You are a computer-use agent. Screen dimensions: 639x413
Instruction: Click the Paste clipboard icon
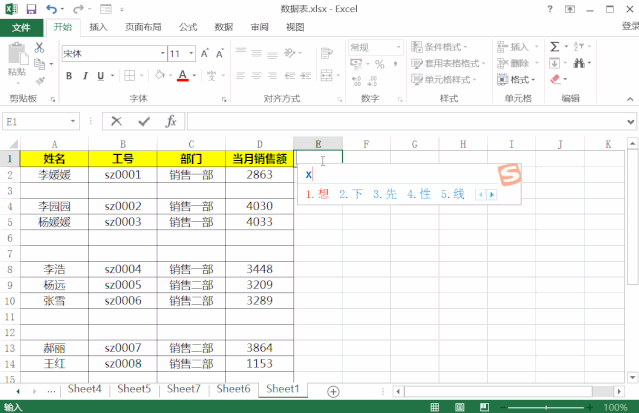tap(17, 55)
